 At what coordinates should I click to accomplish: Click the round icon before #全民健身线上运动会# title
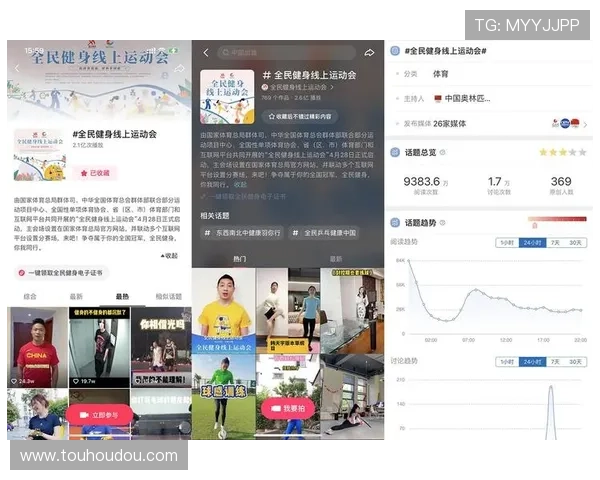click(395, 51)
